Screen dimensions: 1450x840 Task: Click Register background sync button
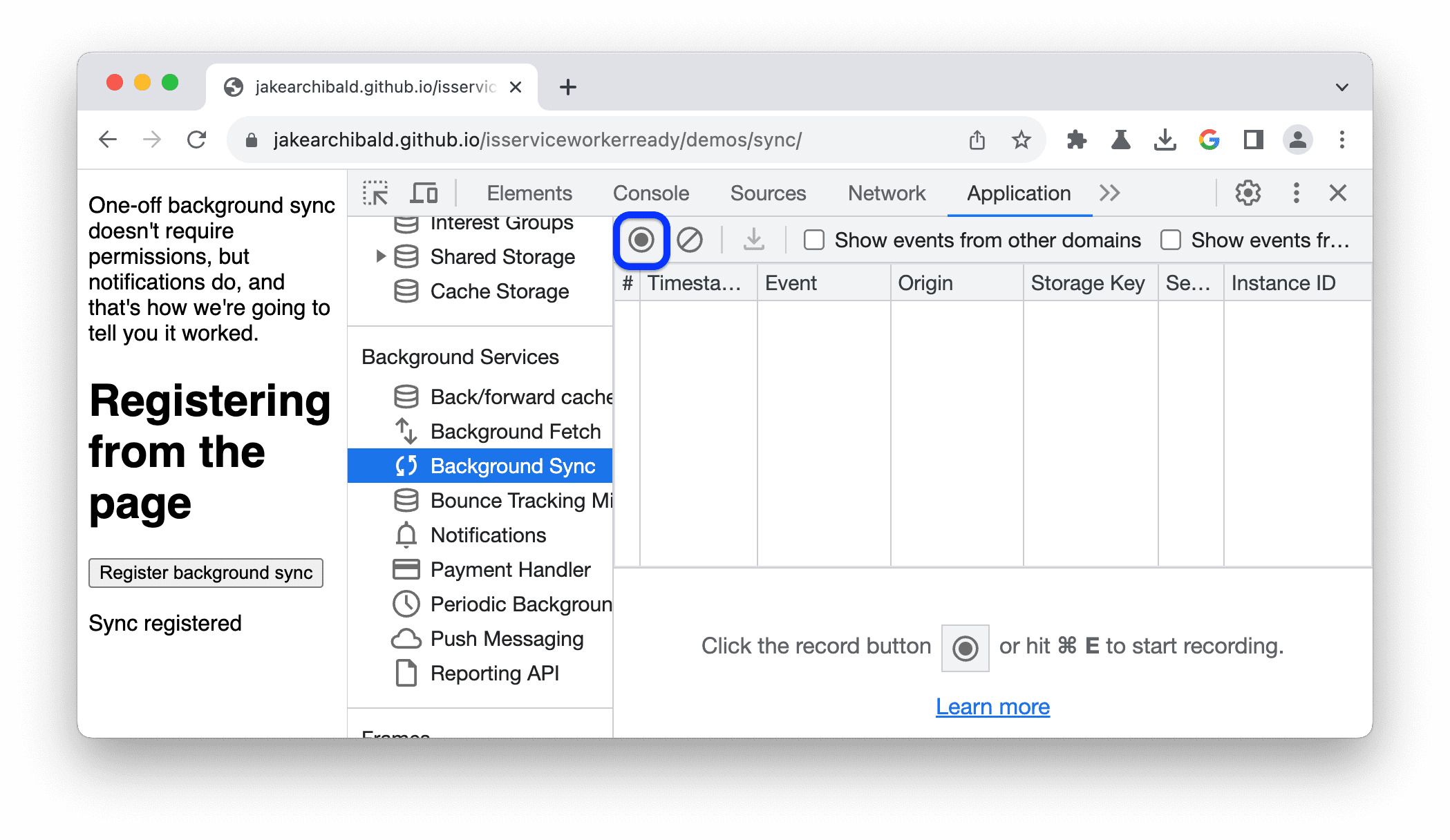[206, 572]
